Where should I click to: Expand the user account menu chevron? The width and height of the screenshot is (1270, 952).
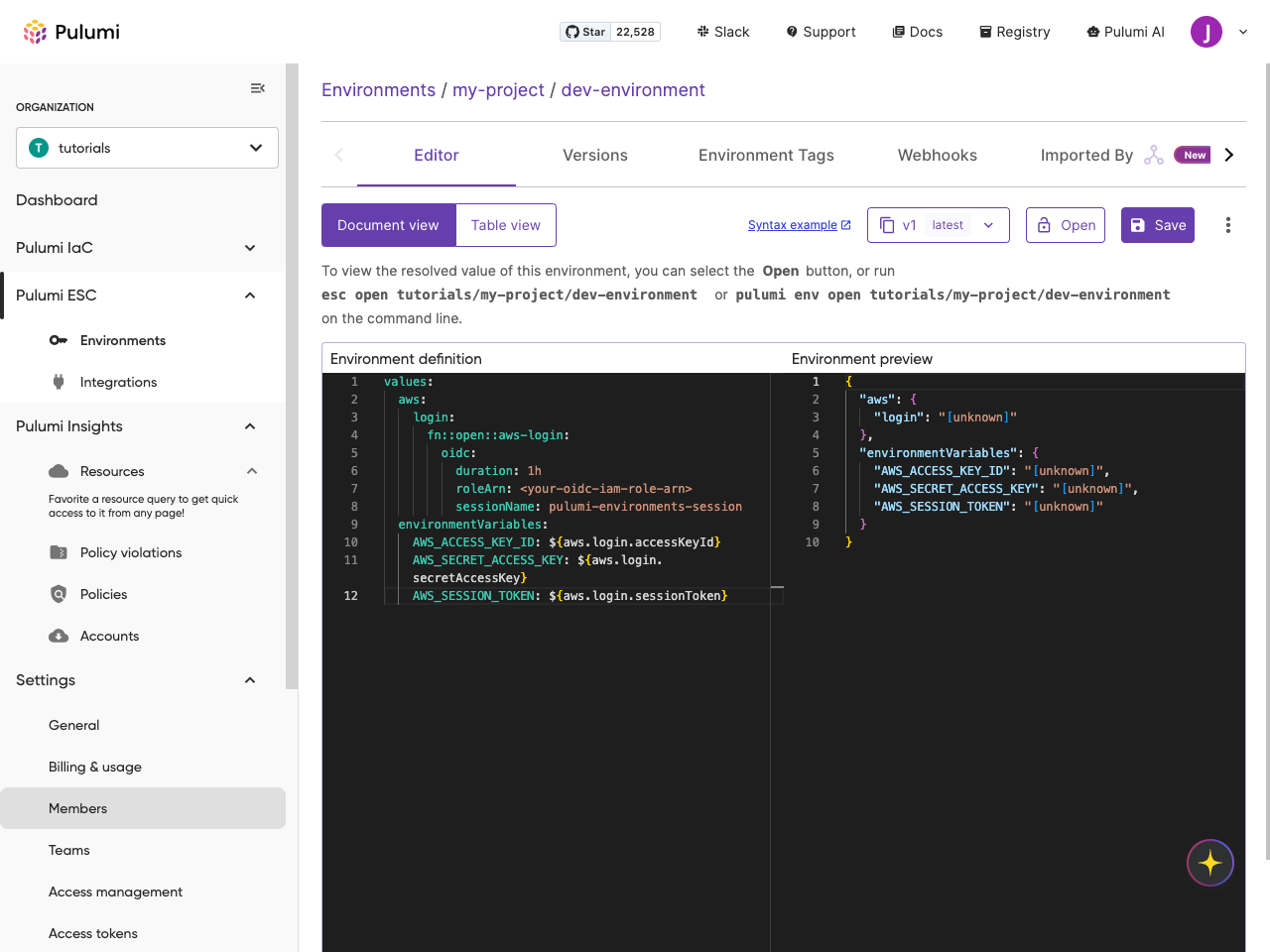click(1243, 32)
